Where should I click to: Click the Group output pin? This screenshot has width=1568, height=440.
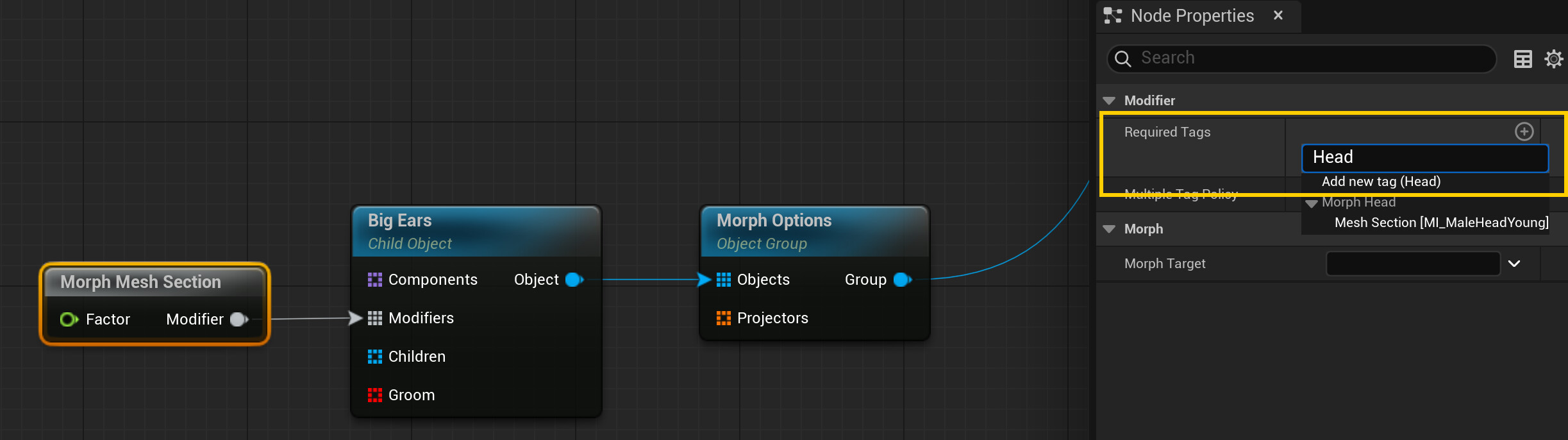click(x=903, y=280)
